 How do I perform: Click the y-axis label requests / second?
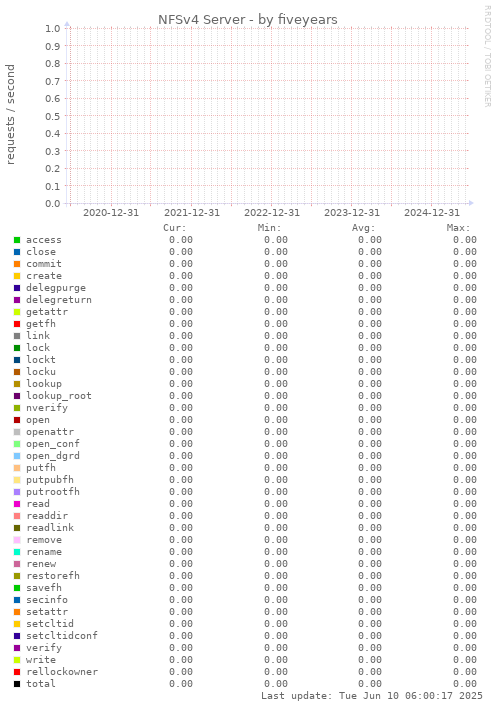[10, 114]
